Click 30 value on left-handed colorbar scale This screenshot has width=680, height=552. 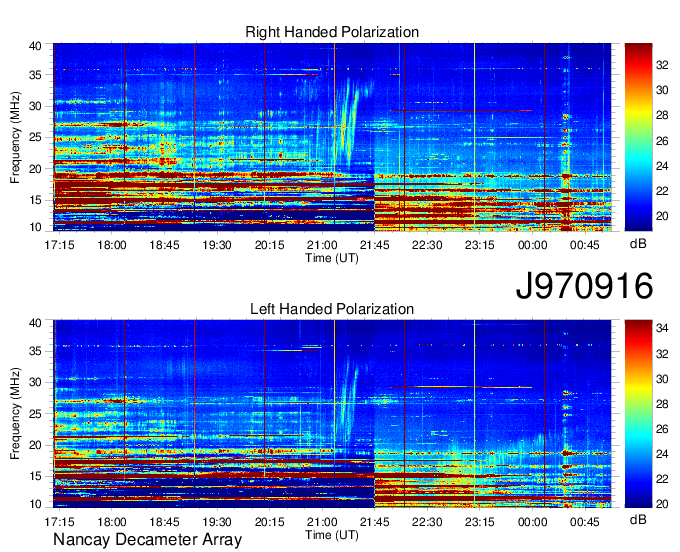pyautogui.click(x=662, y=379)
